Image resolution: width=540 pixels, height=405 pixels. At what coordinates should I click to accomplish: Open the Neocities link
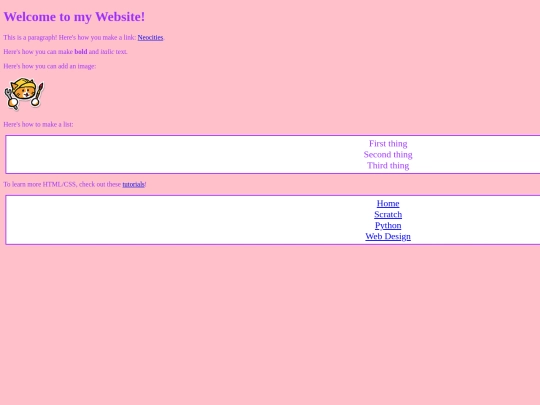[150, 38]
